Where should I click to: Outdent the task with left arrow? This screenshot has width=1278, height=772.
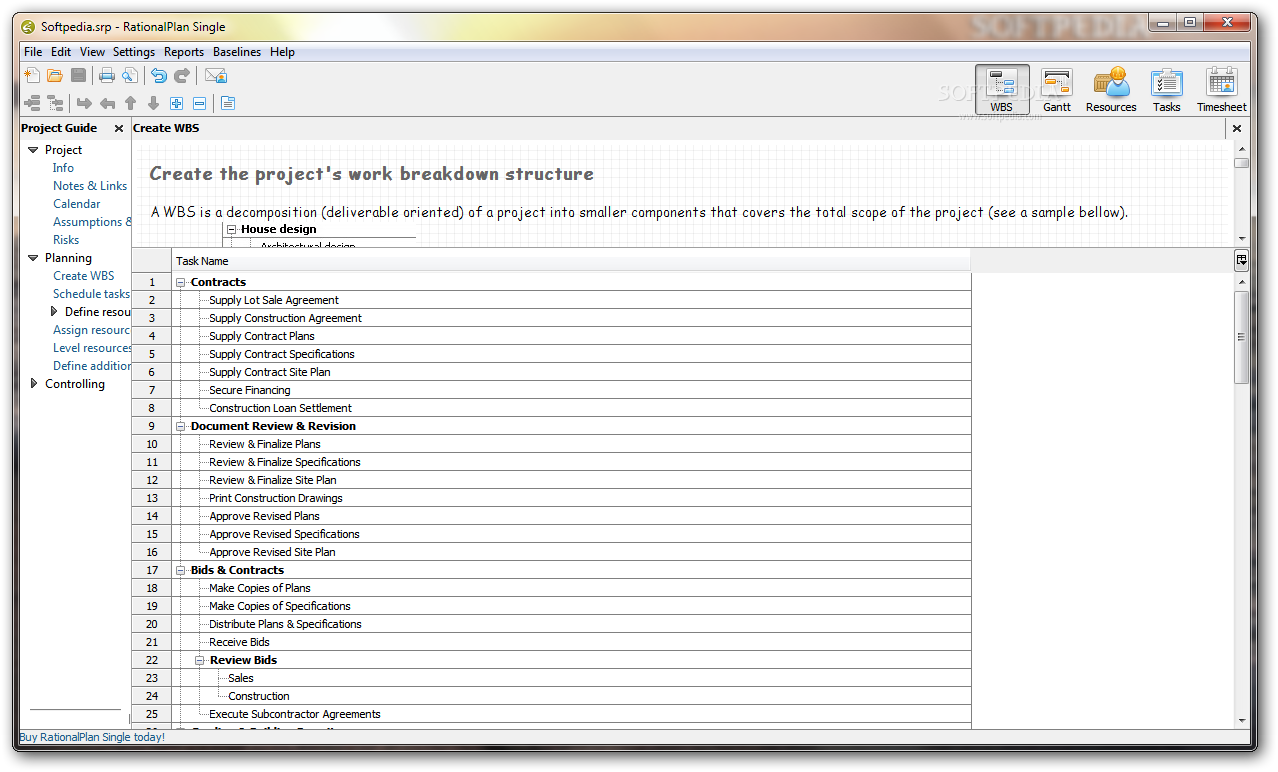pyautogui.click(x=107, y=103)
